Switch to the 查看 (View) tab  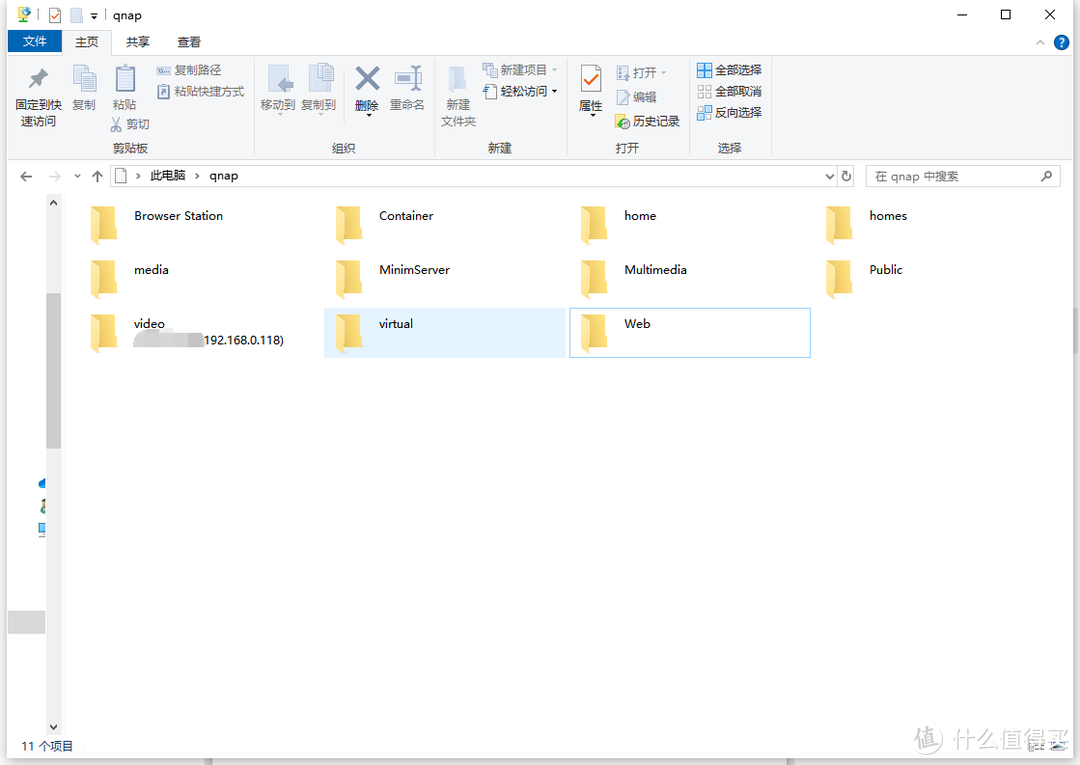pos(188,42)
